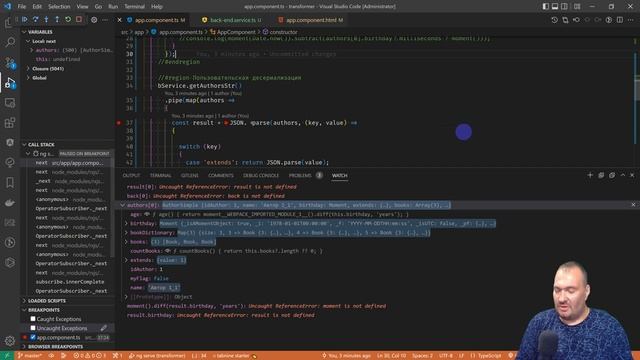
Task: Collapse the Local: next scope
Action: click(28, 41)
